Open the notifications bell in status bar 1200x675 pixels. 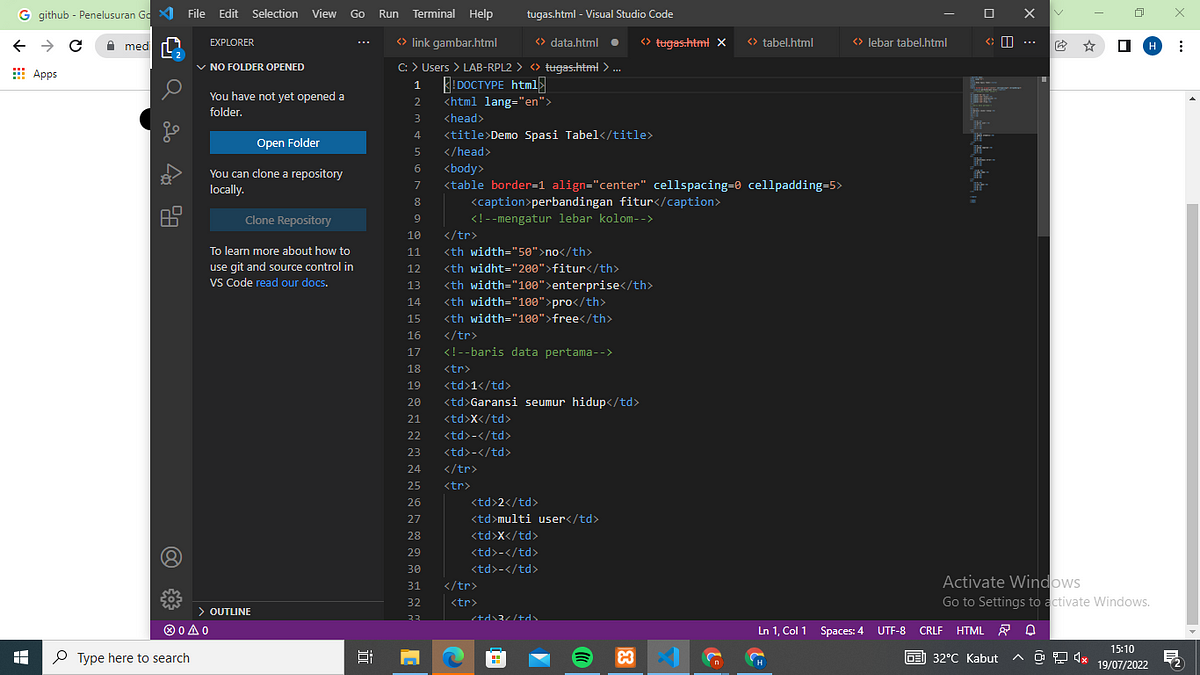point(1029,631)
